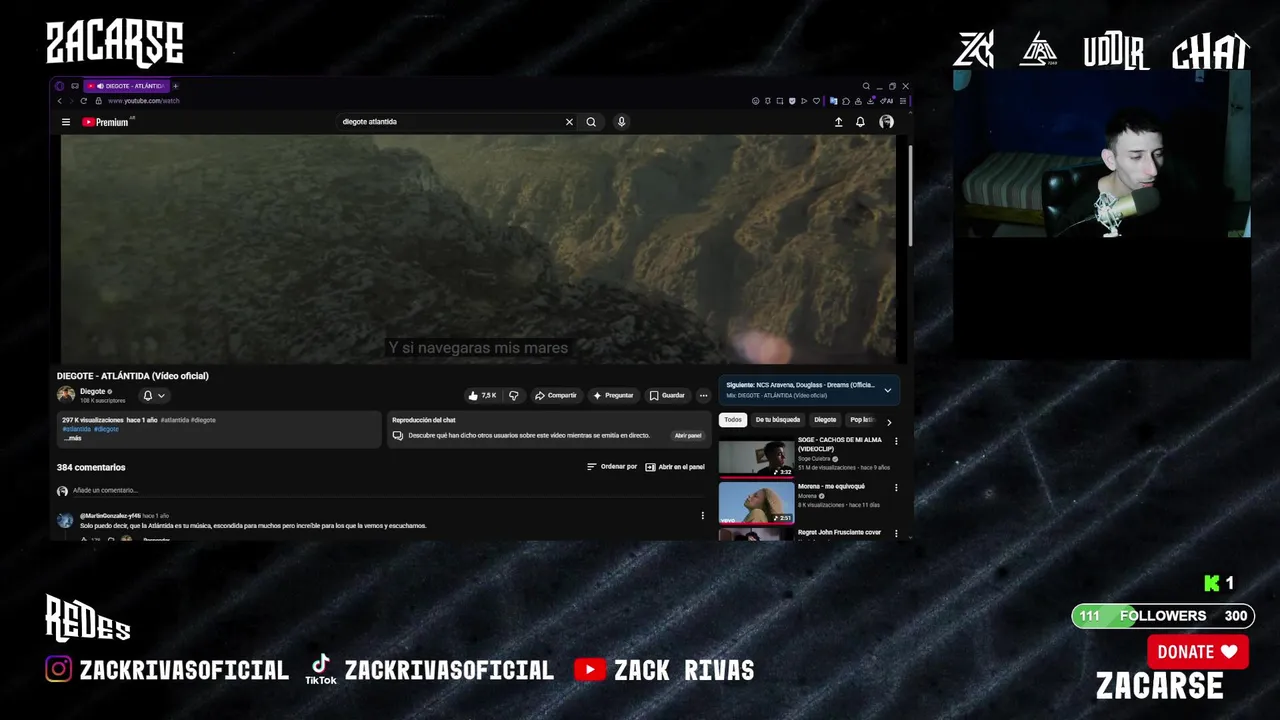Open the translate extension icon
Image resolution: width=1280 pixels, height=720 pixels.
coord(833,101)
